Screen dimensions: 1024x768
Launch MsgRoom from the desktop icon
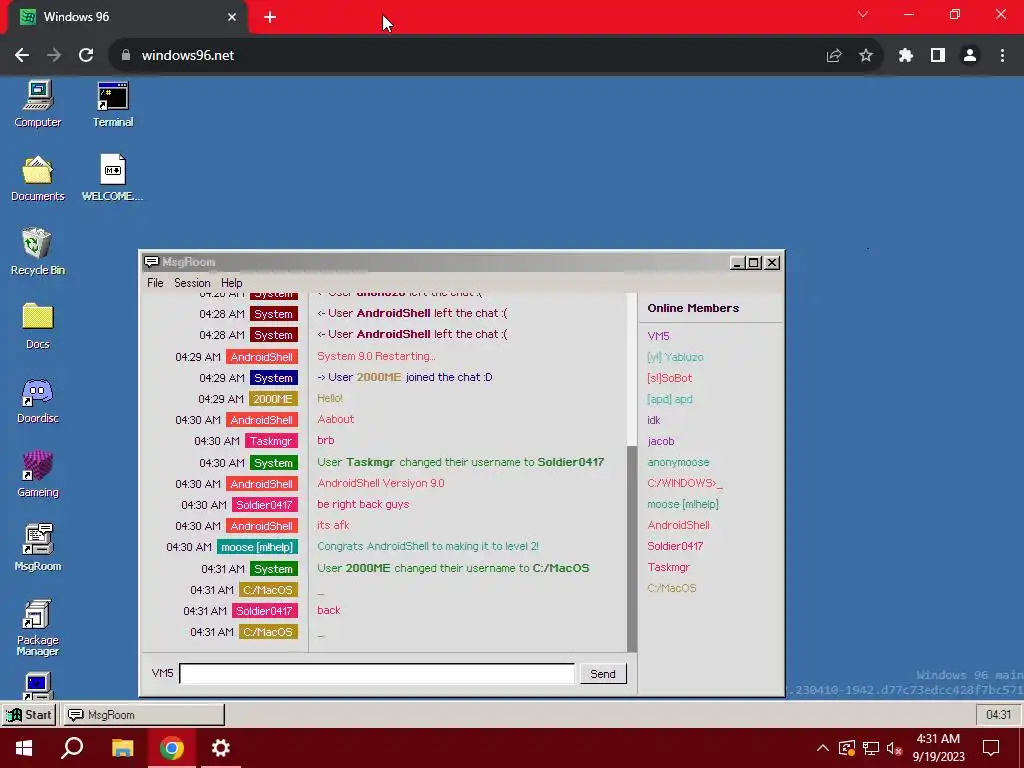38,549
